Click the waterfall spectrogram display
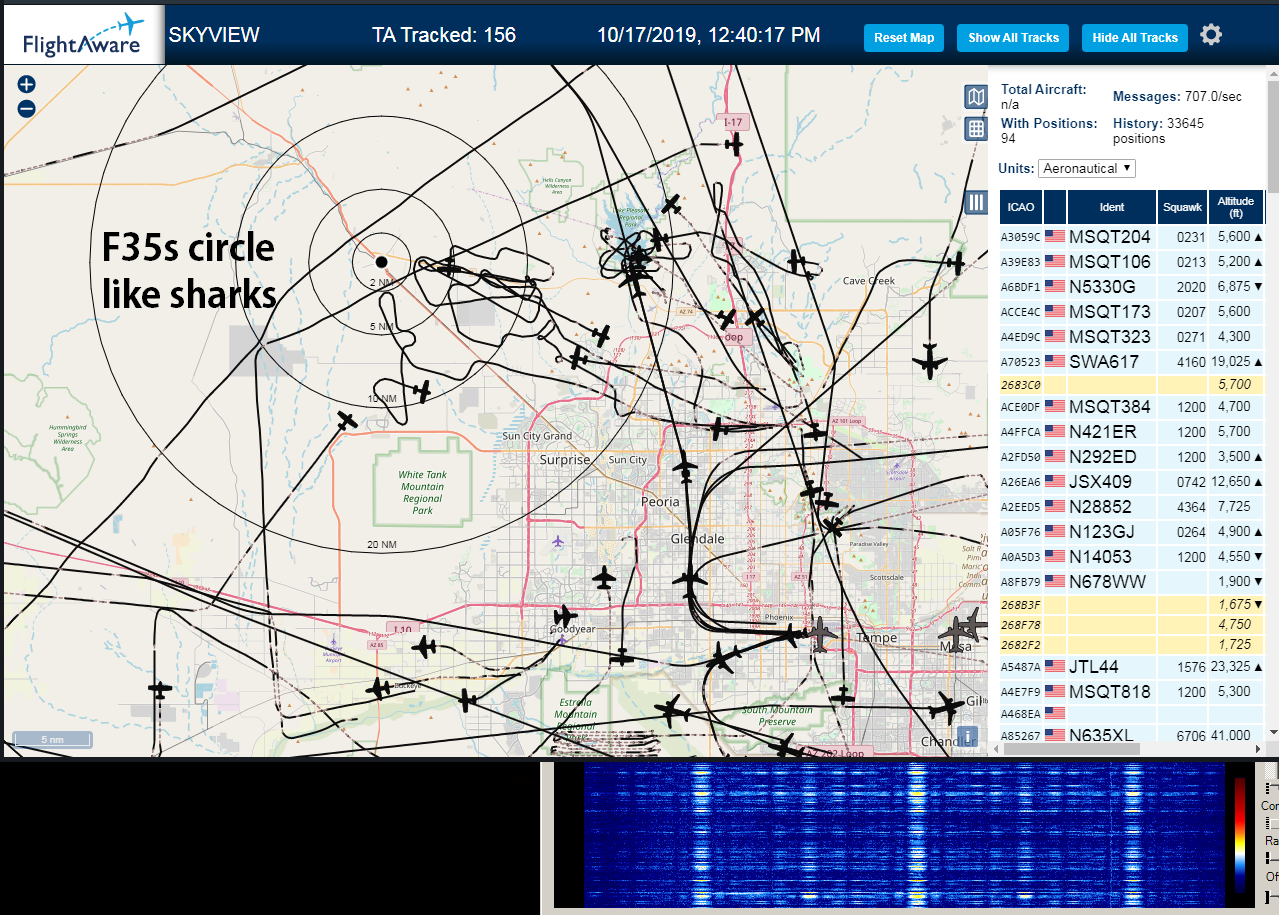Image resolution: width=1279 pixels, height=915 pixels. click(x=904, y=835)
